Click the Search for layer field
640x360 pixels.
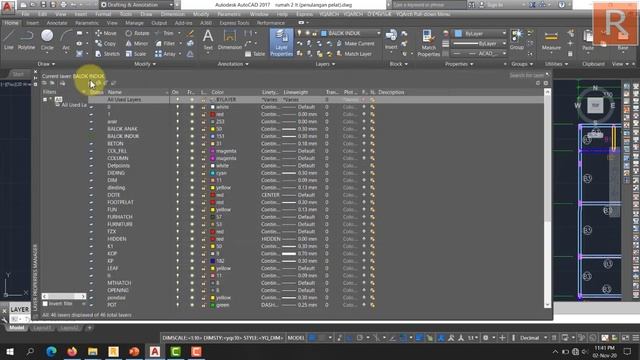[527, 76]
